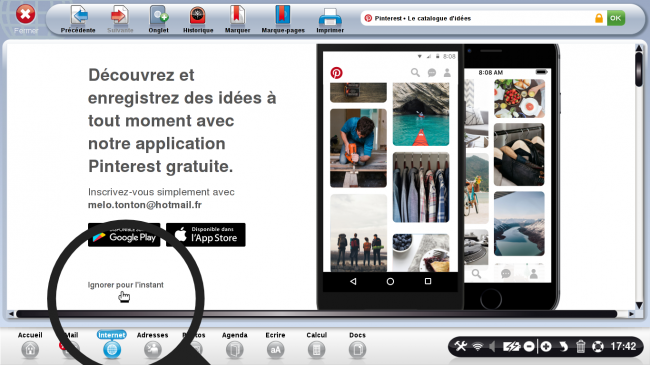The image size is (650, 365).
Task: Click the hikers group photo
Action: pyautogui.click(x=358, y=233)
